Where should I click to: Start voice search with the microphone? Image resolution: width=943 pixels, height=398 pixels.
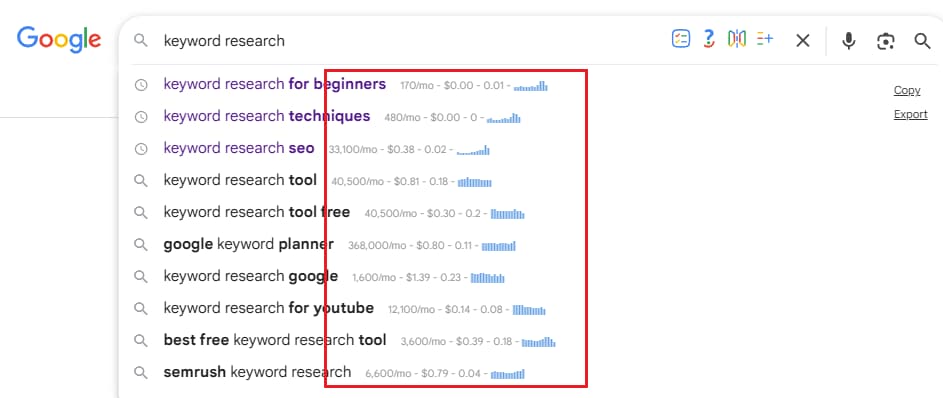(849, 41)
